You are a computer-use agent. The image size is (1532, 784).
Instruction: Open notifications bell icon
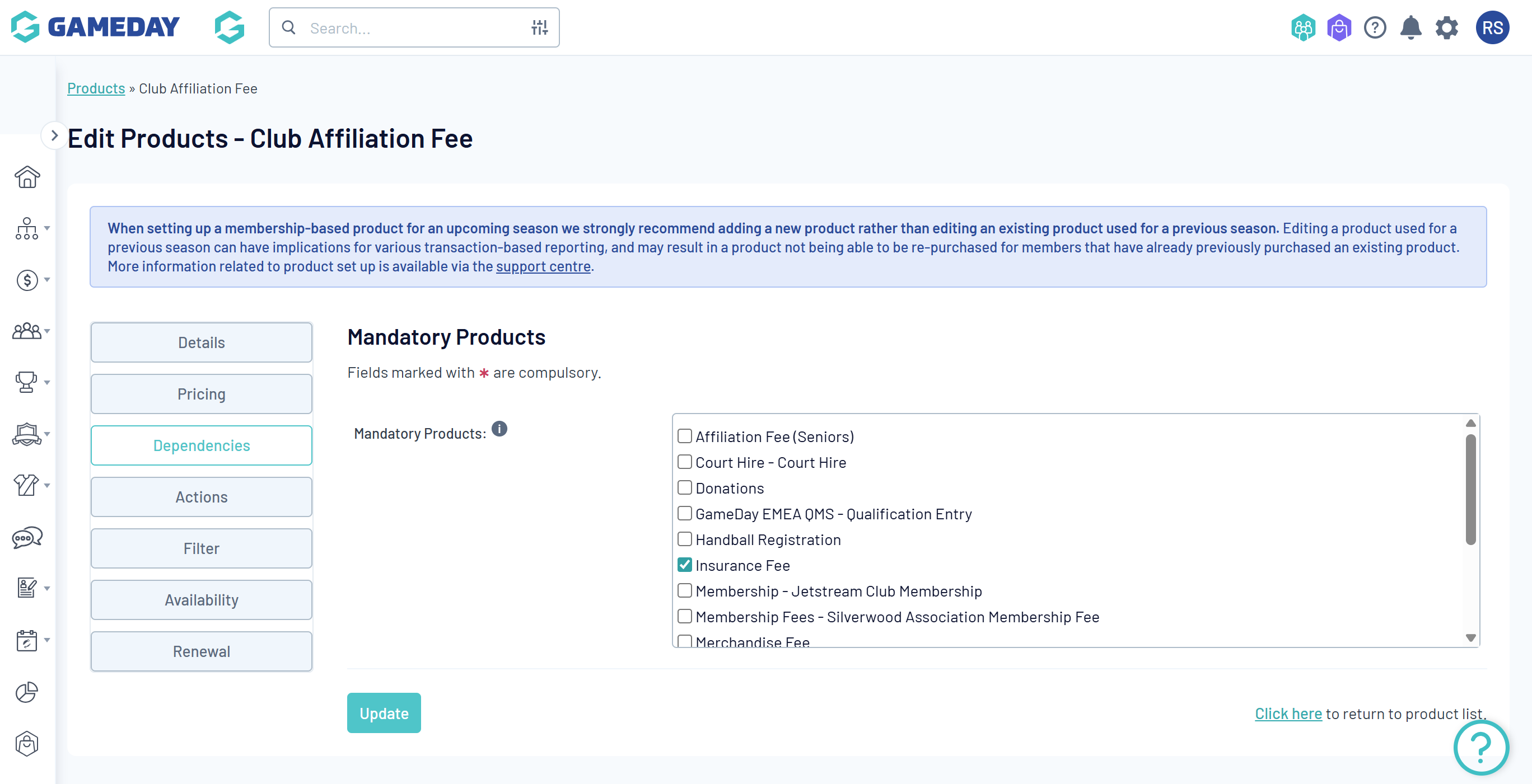coord(1410,28)
